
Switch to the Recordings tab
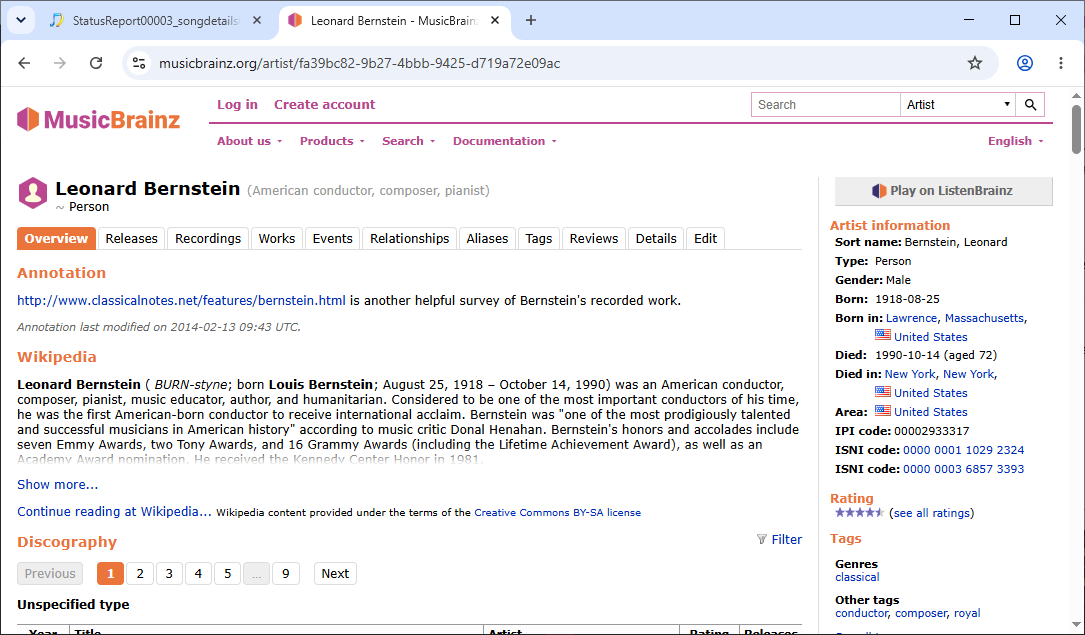tap(208, 239)
